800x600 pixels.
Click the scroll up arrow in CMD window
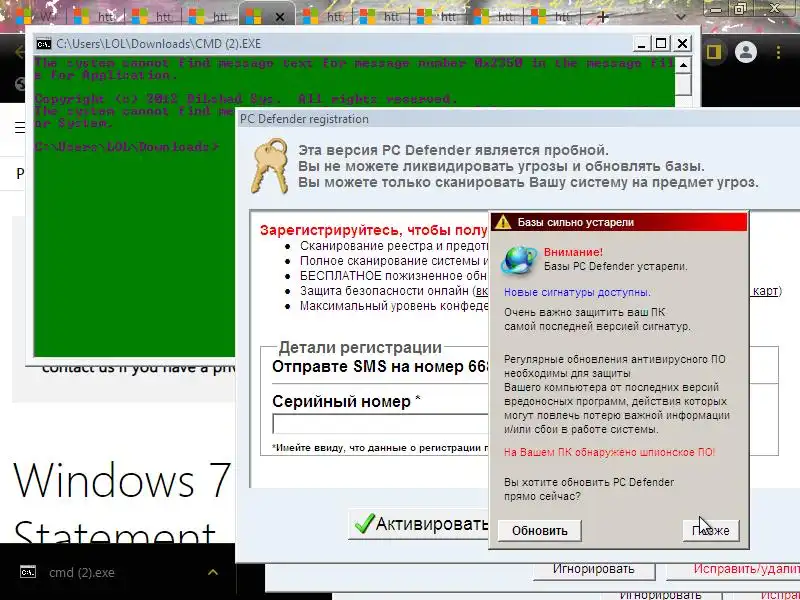[x=683, y=64]
